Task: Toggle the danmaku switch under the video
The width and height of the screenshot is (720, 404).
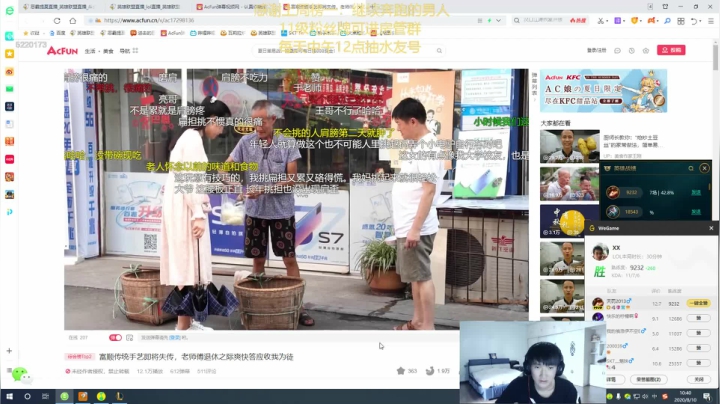Action: 115,337
